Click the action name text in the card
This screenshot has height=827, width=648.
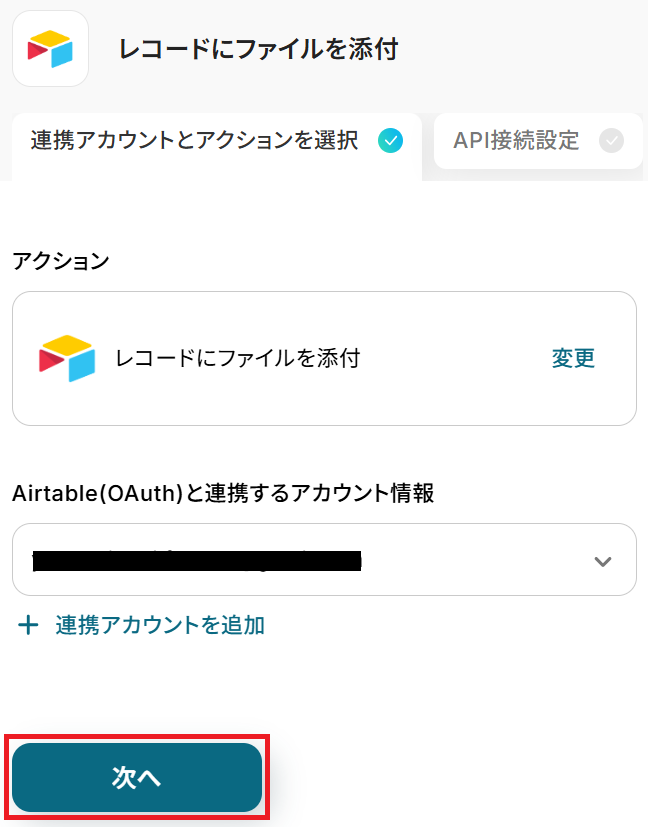(237, 358)
